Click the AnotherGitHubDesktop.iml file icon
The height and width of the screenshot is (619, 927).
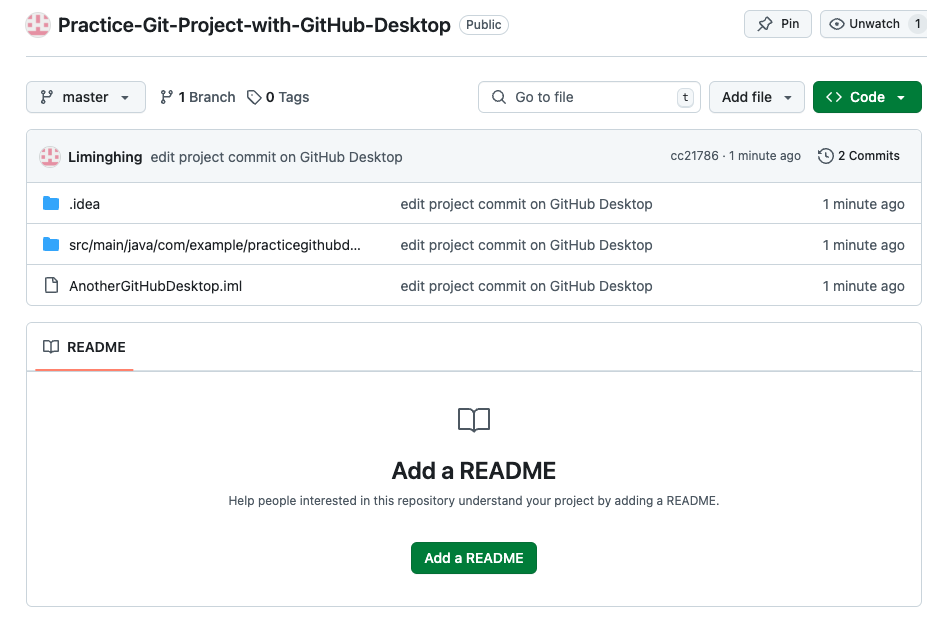coord(51,286)
